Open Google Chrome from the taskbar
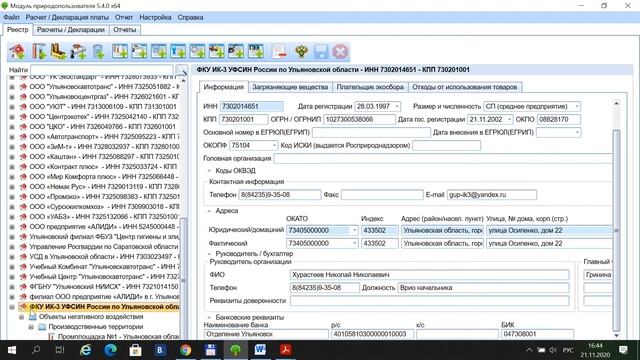This screenshot has height=360, width=640. 186,350
